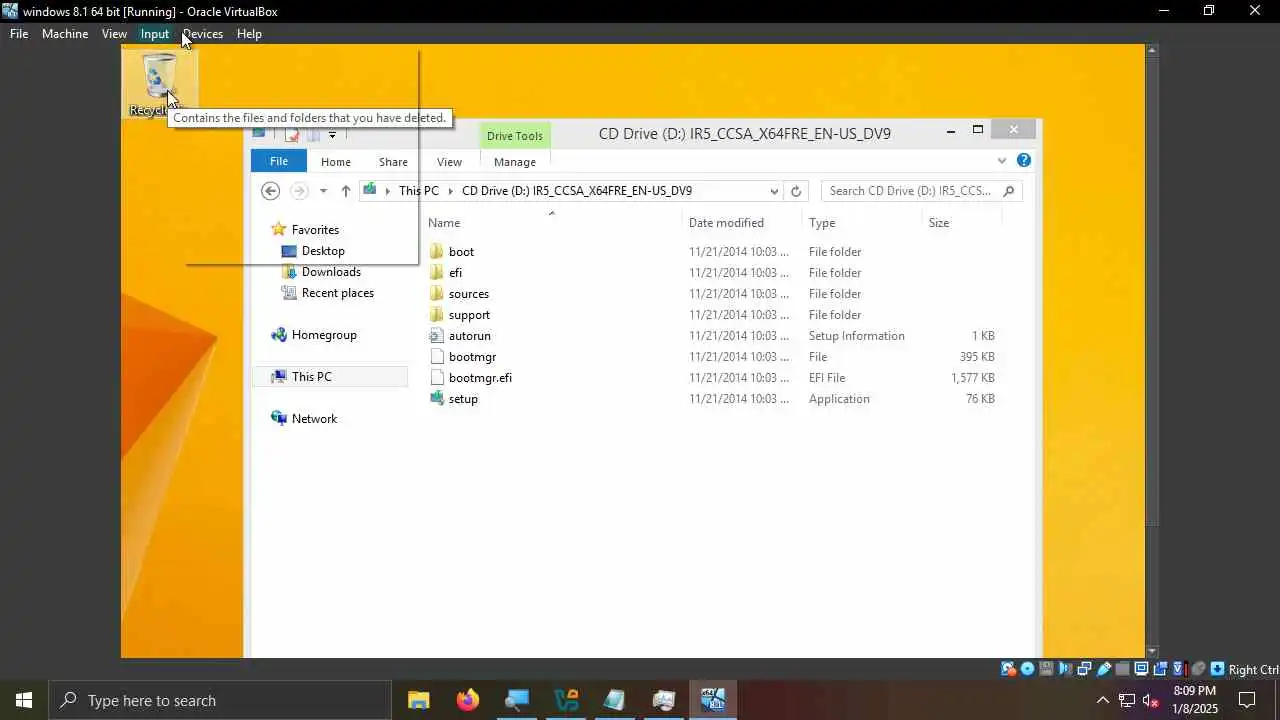1280x720 pixels.
Task: Select the boot folder icon
Action: (x=436, y=252)
